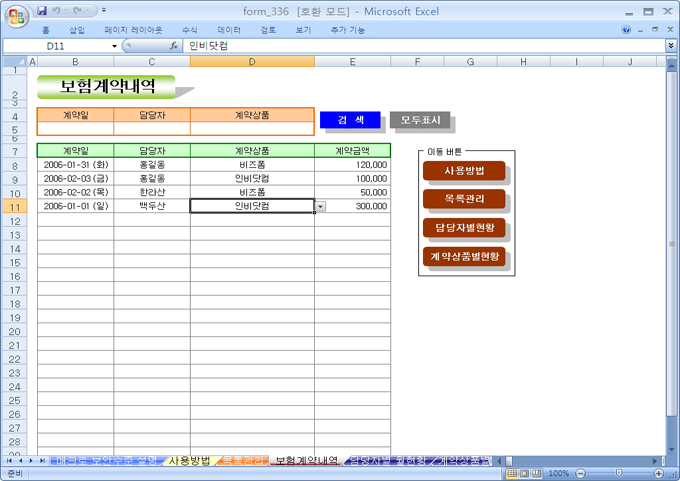The height and width of the screenshot is (481, 680).
Task: Open the dropdown arrow on cell D11
Action: (320, 206)
